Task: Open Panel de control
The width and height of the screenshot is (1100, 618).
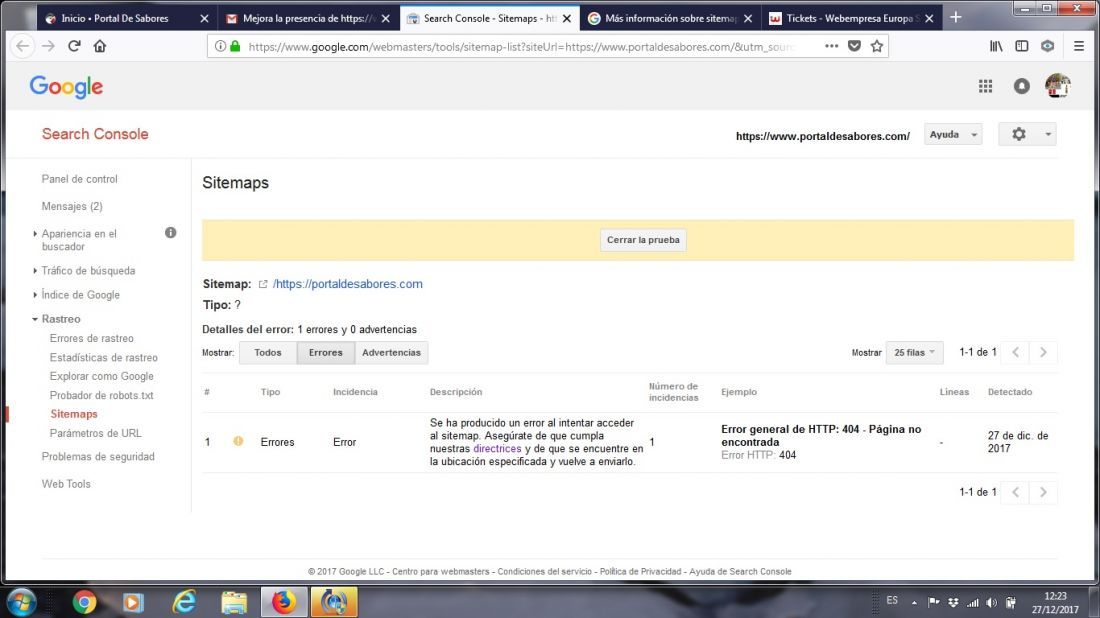Action: 79,179
